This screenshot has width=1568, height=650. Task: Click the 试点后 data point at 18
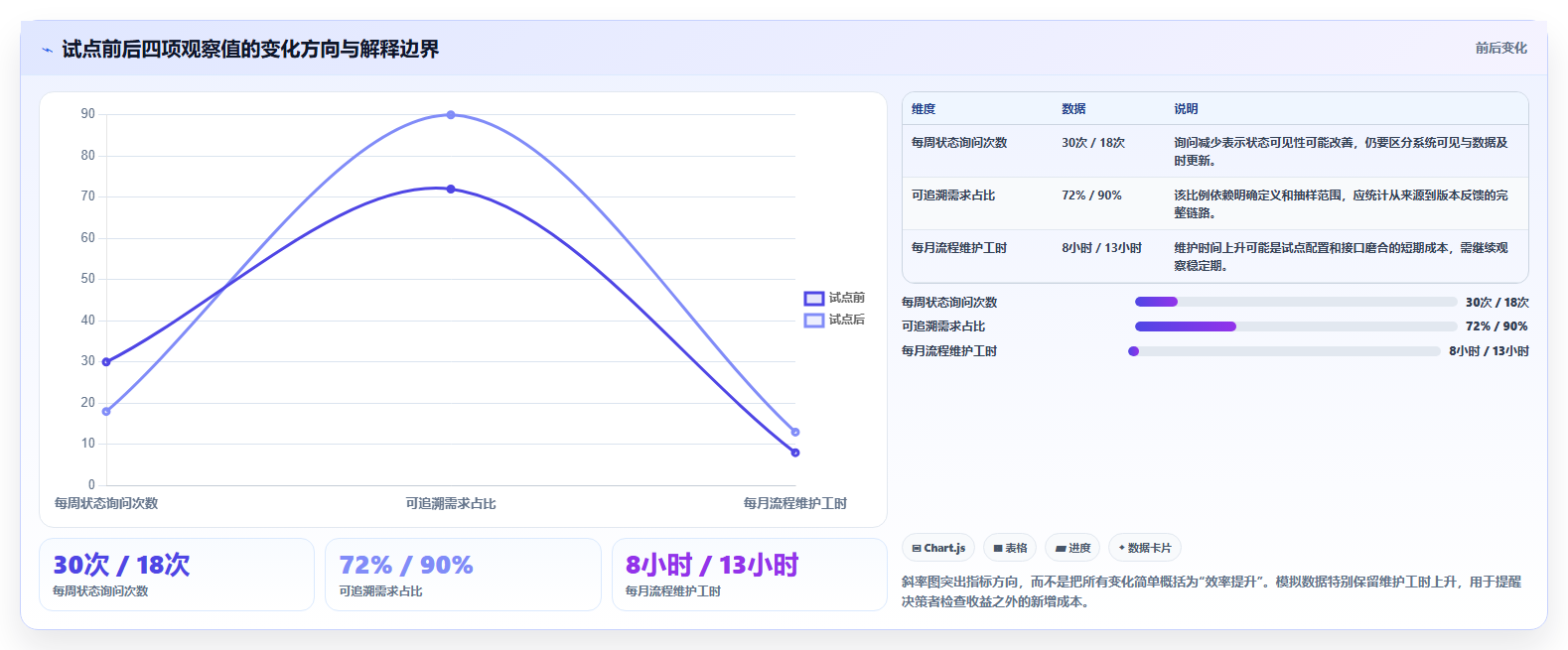coord(106,411)
